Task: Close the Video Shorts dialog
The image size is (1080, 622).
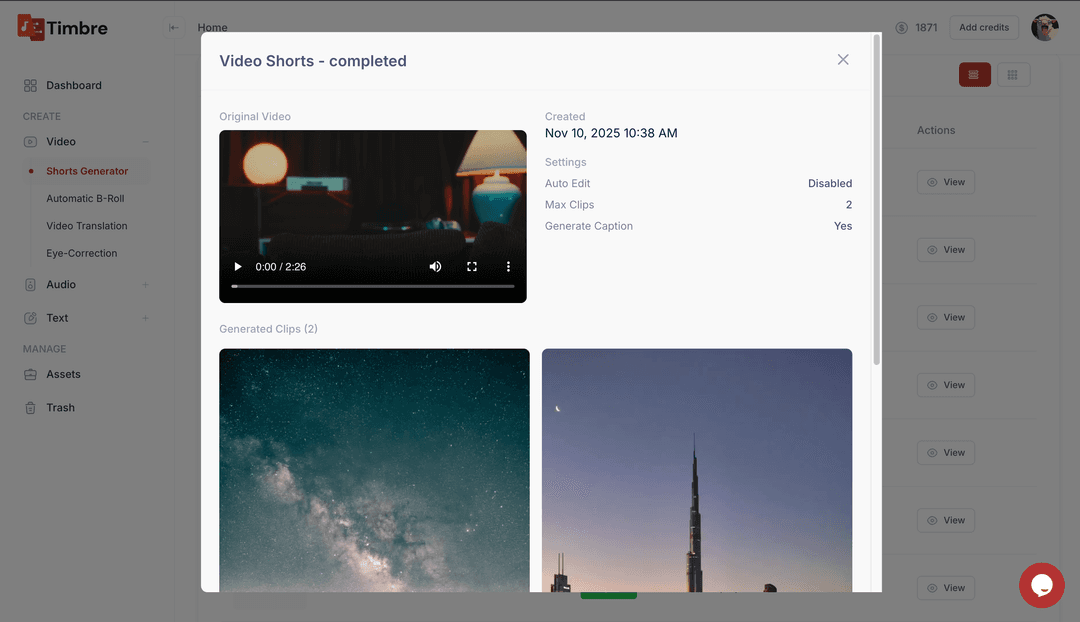Action: (x=843, y=60)
